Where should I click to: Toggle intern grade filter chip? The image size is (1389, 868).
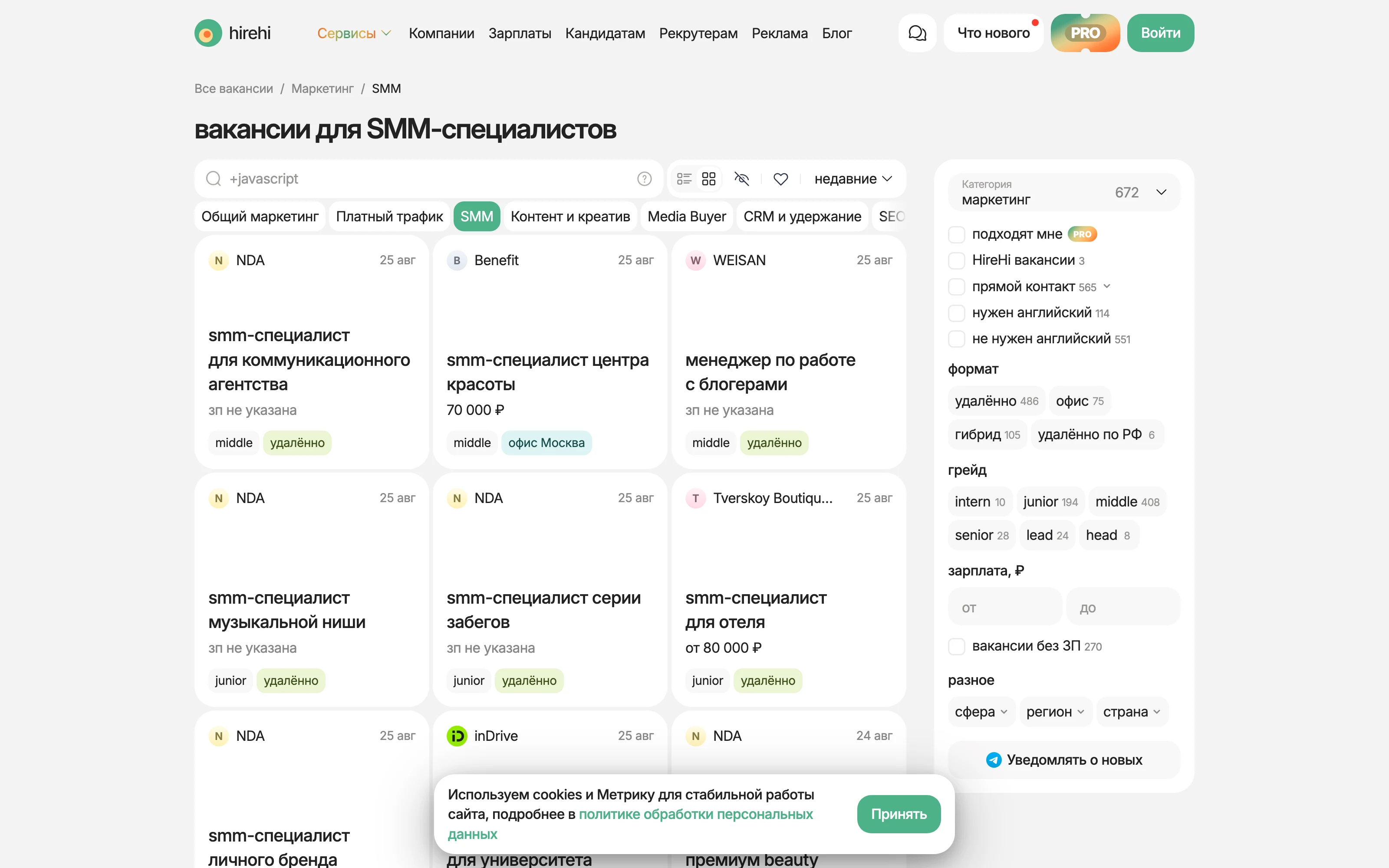click(980, 502)
